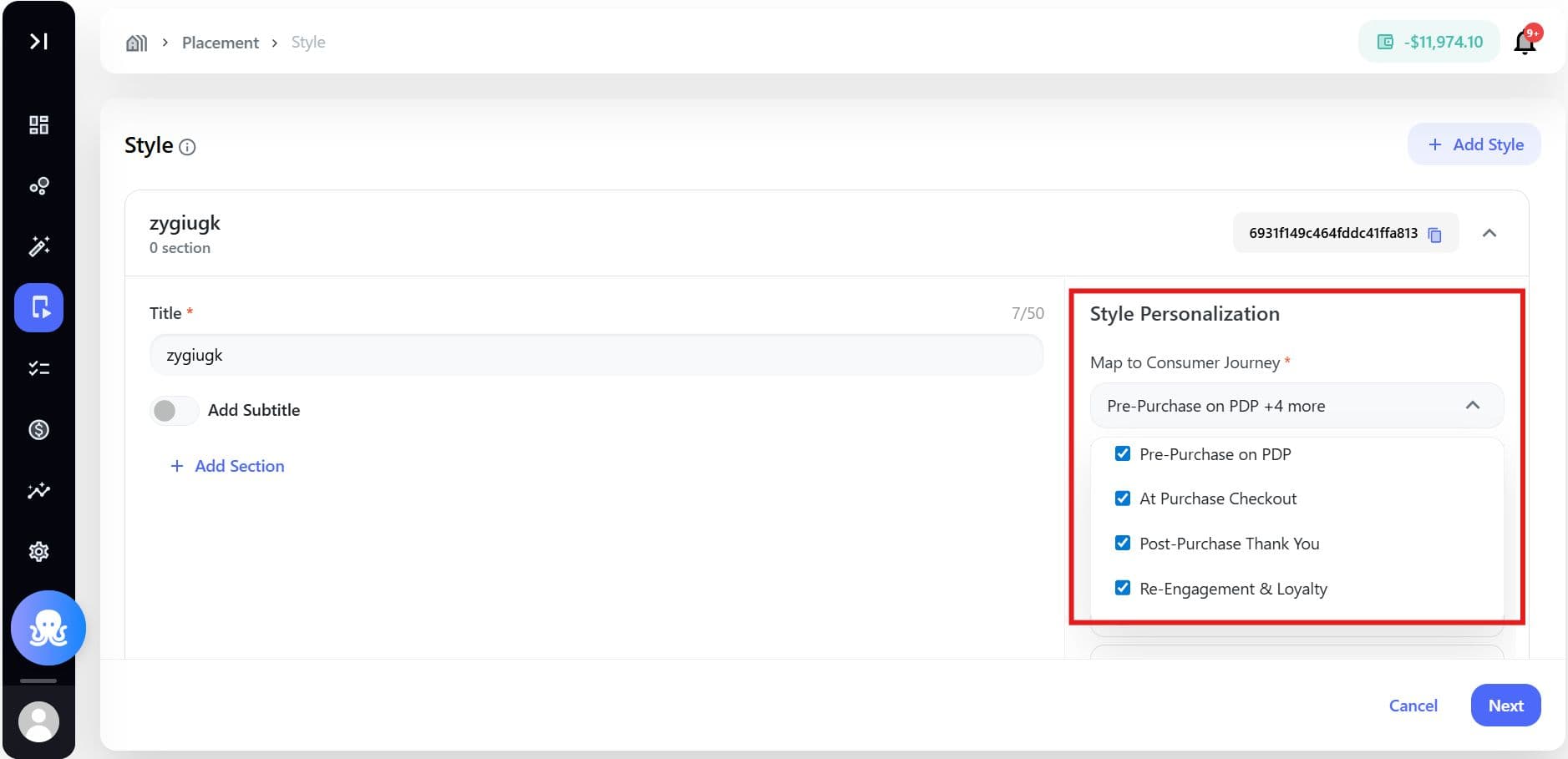The width and height of the screenshot is (1568, 759).
Task: Copy the style ID 6931f149c464fddc41ffa813
Action: pos(1434,235)
